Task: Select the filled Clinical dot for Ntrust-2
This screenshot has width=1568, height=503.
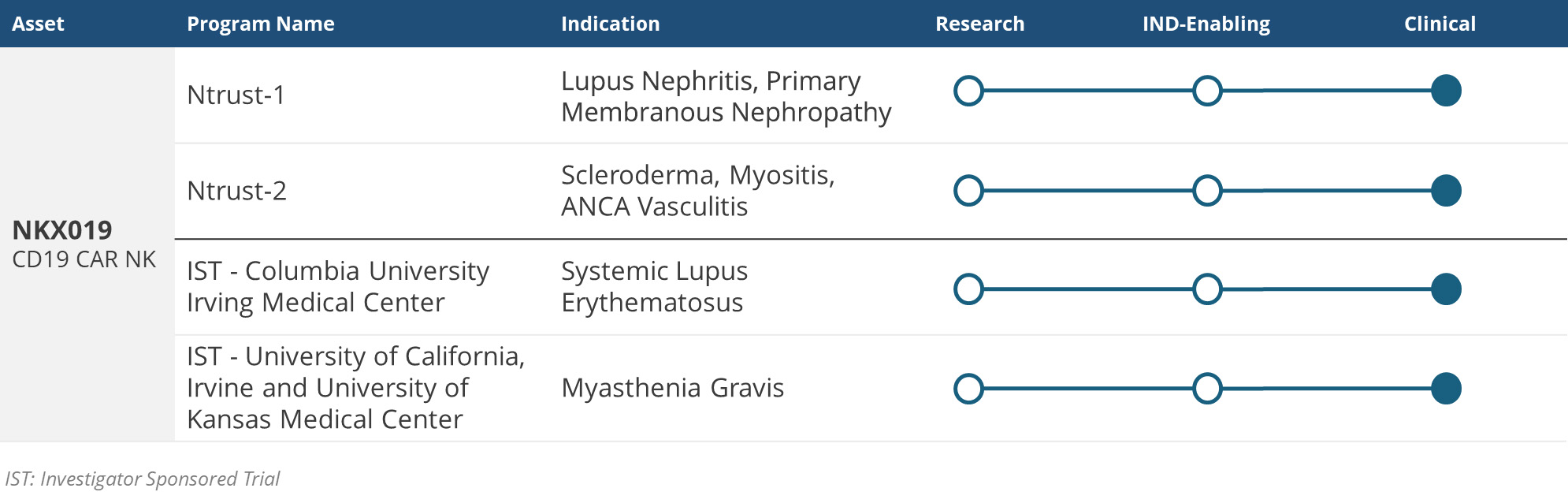Action: point(1446,191)
